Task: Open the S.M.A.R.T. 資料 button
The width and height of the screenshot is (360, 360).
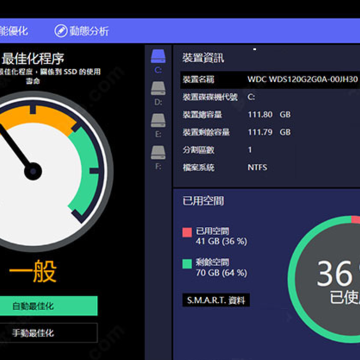Action: 216,300
